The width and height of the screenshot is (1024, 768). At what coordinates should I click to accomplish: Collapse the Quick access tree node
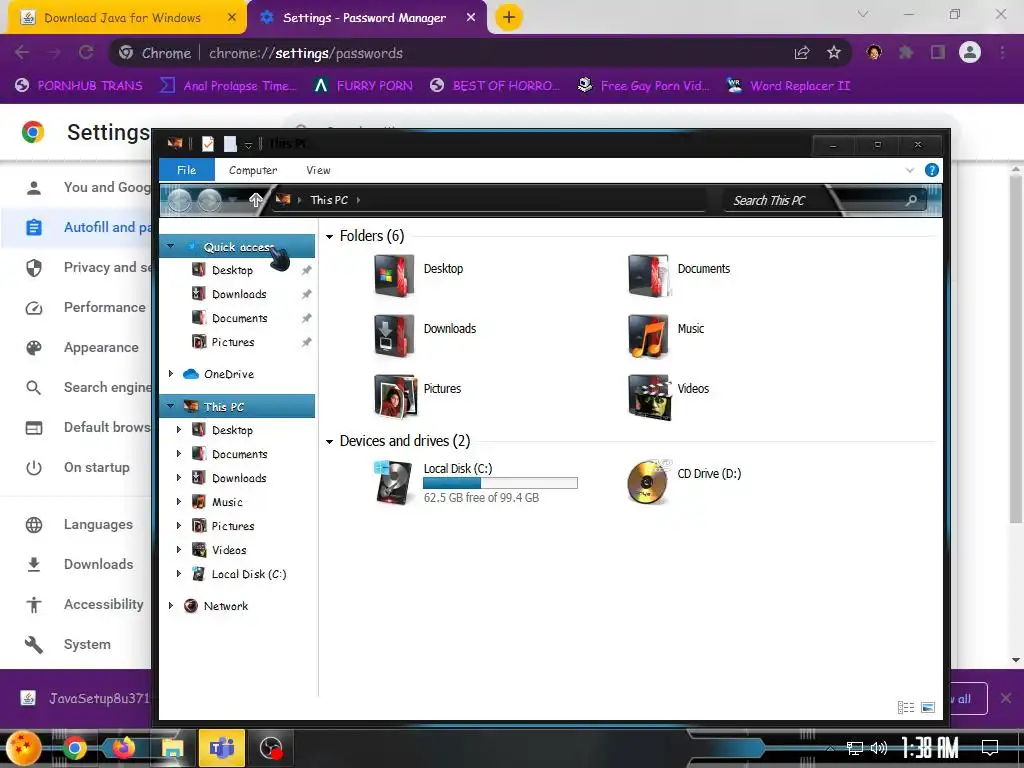pyautogui.click(x=170, y=246)
